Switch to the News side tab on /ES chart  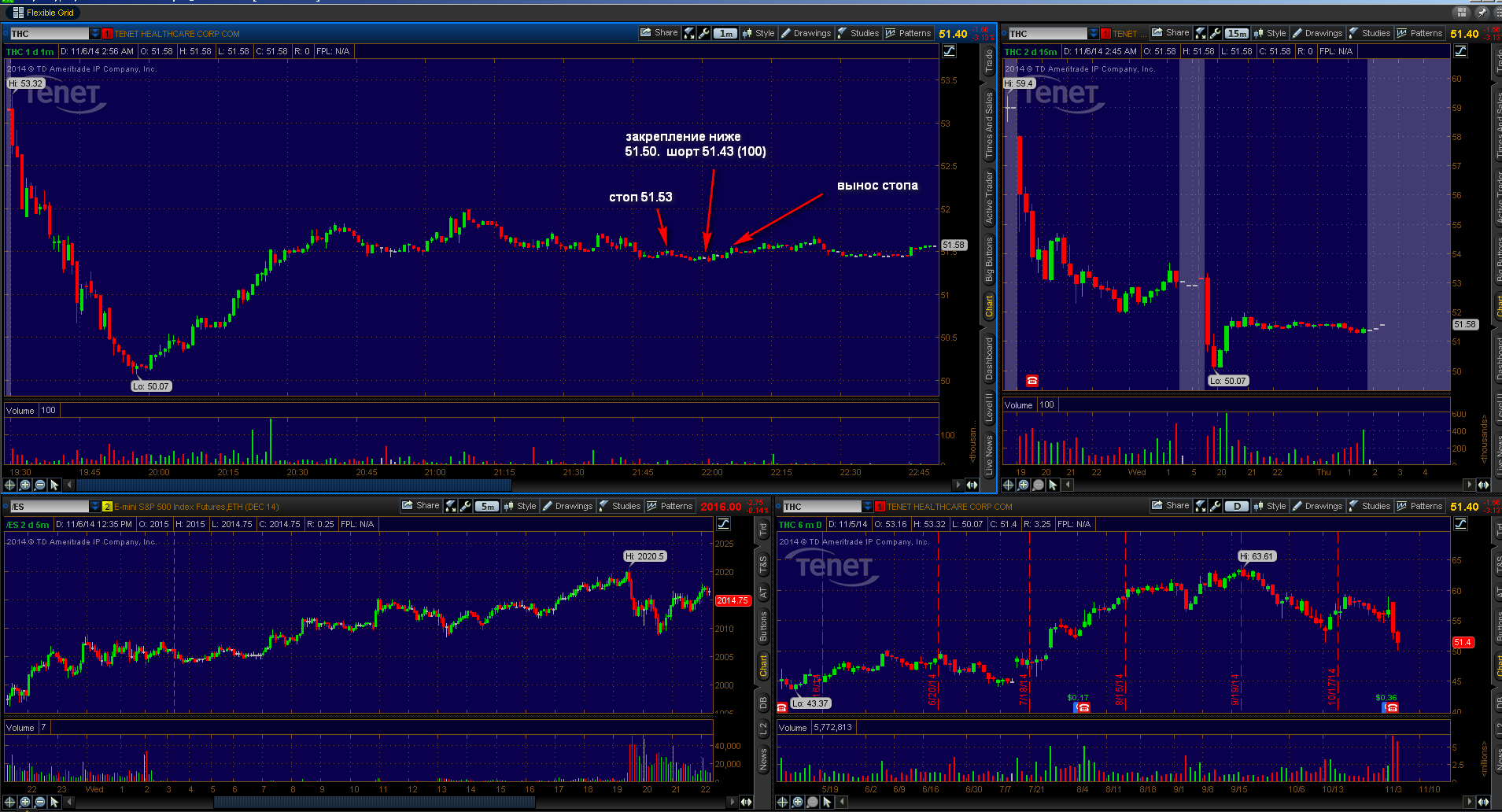(x=763, y=759)
